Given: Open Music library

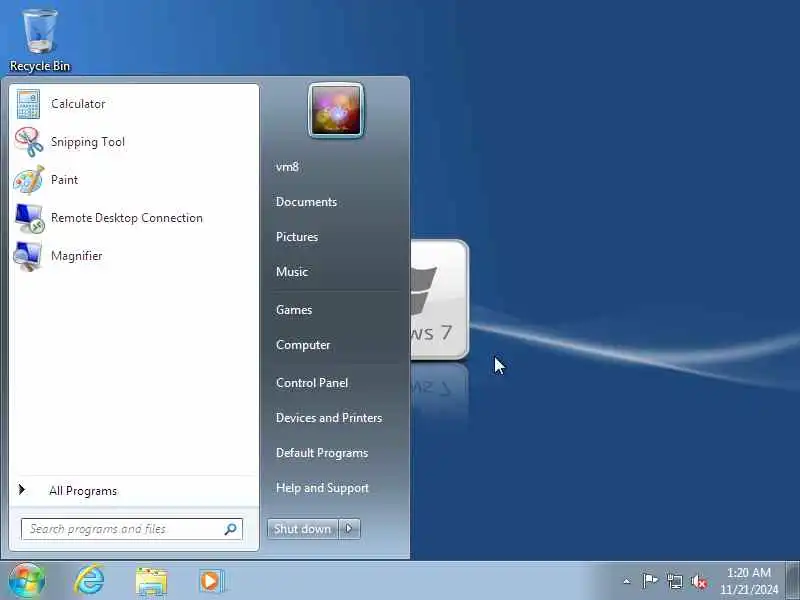Looking at the screenshot, I should click(x=292, y=271).
